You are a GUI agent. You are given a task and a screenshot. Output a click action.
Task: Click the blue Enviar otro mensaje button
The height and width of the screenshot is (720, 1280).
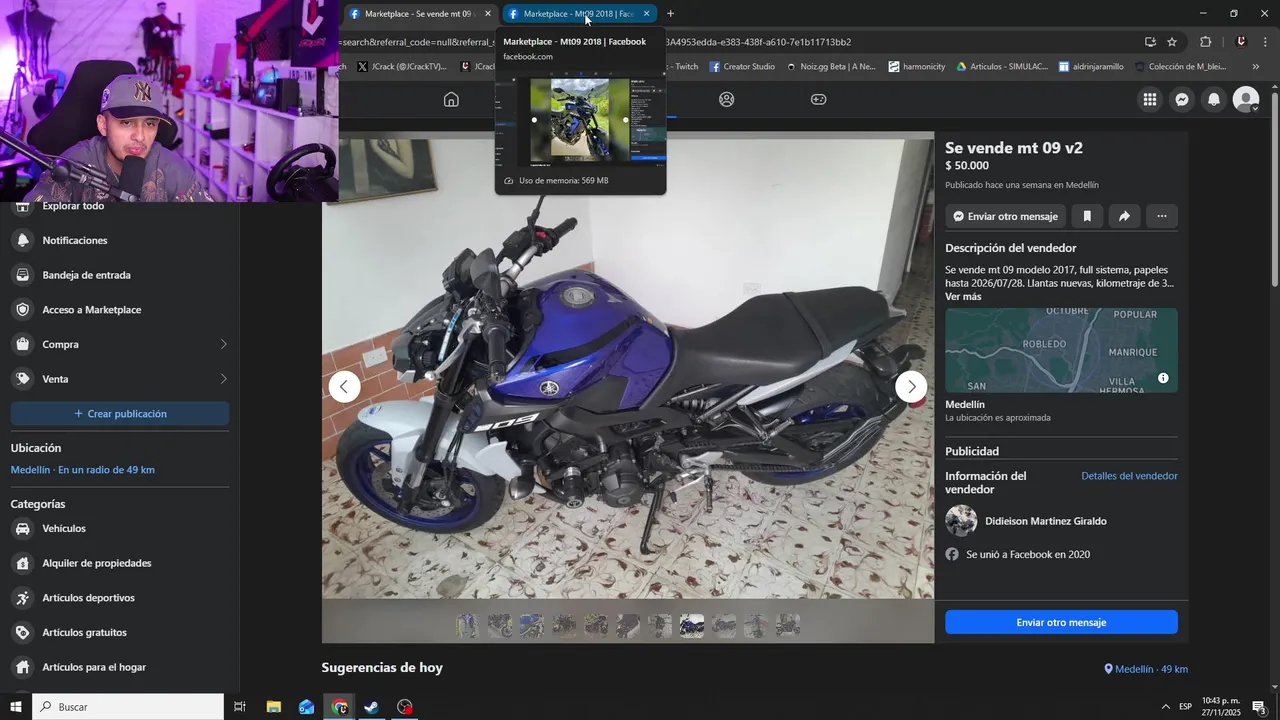pos(1061,622)
